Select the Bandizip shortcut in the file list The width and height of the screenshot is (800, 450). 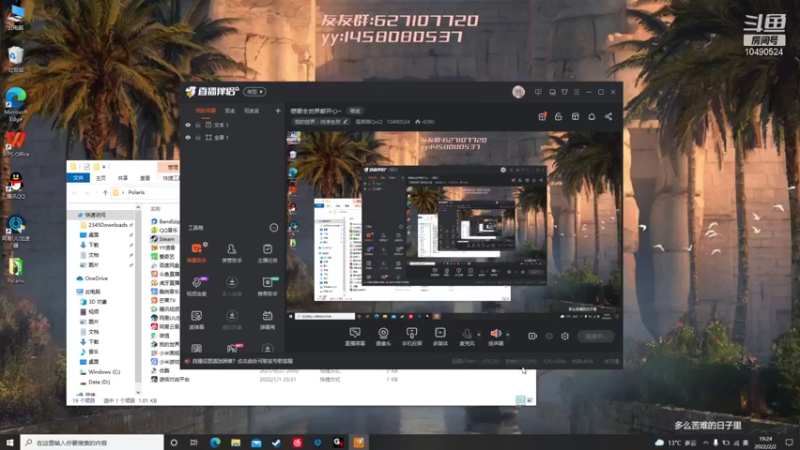coord(165,221)
